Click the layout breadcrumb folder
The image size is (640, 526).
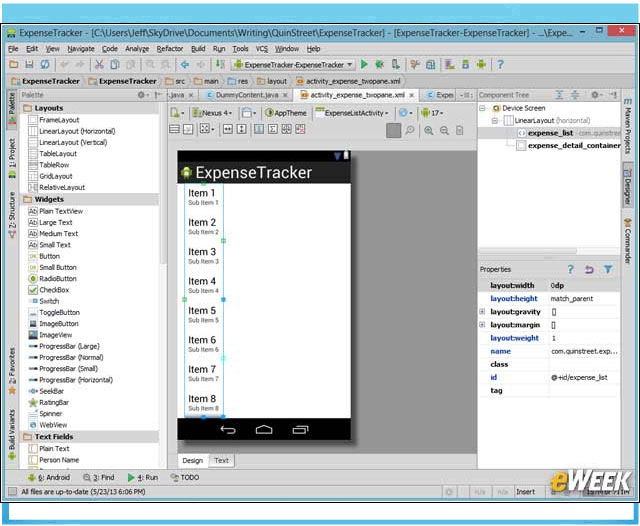pyautogui.click(x=272, y=81)
